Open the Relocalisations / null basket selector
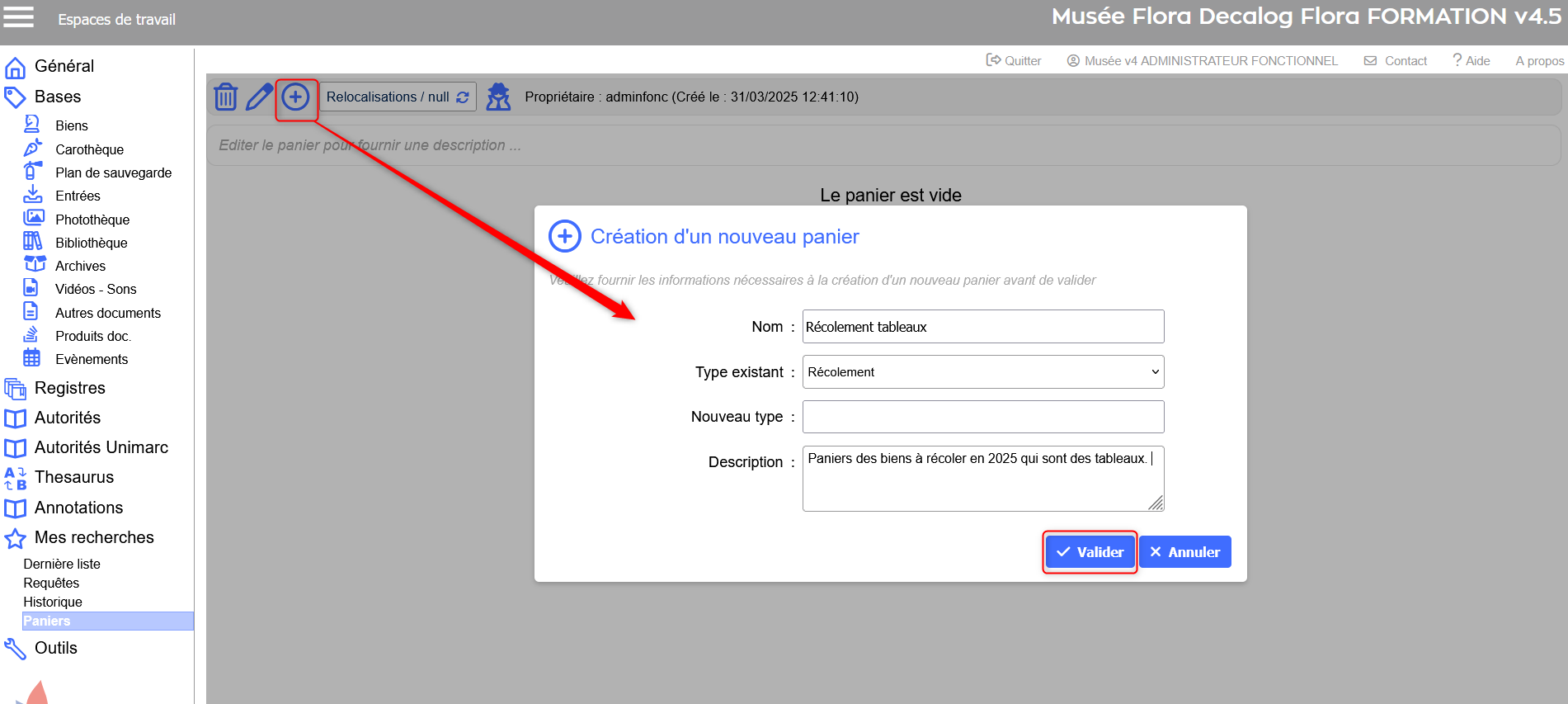This screenshot has width=1568, height=704. 397,97
